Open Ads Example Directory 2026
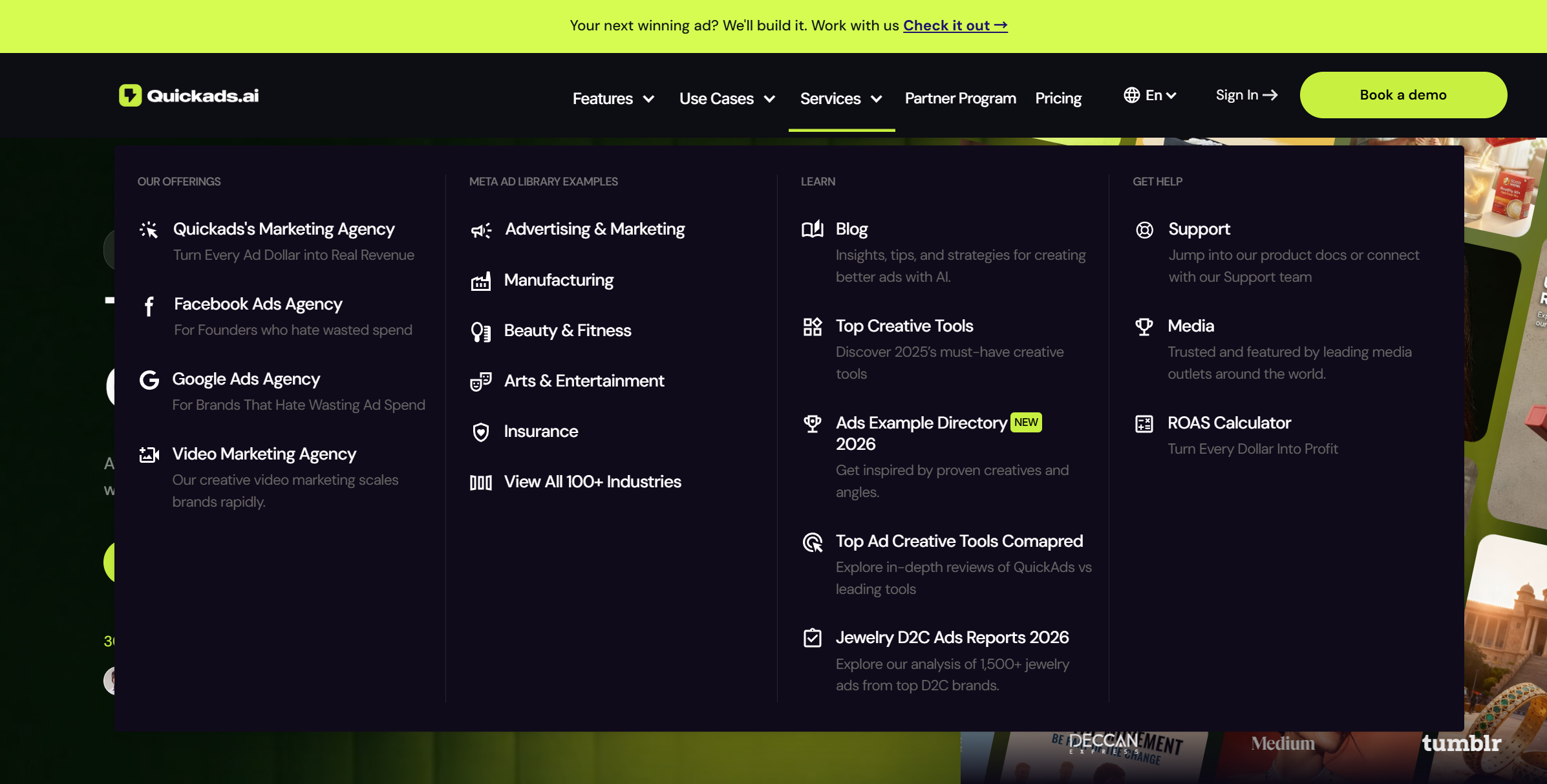Viewport: 1547px width, 784px height. pos(921,433)
